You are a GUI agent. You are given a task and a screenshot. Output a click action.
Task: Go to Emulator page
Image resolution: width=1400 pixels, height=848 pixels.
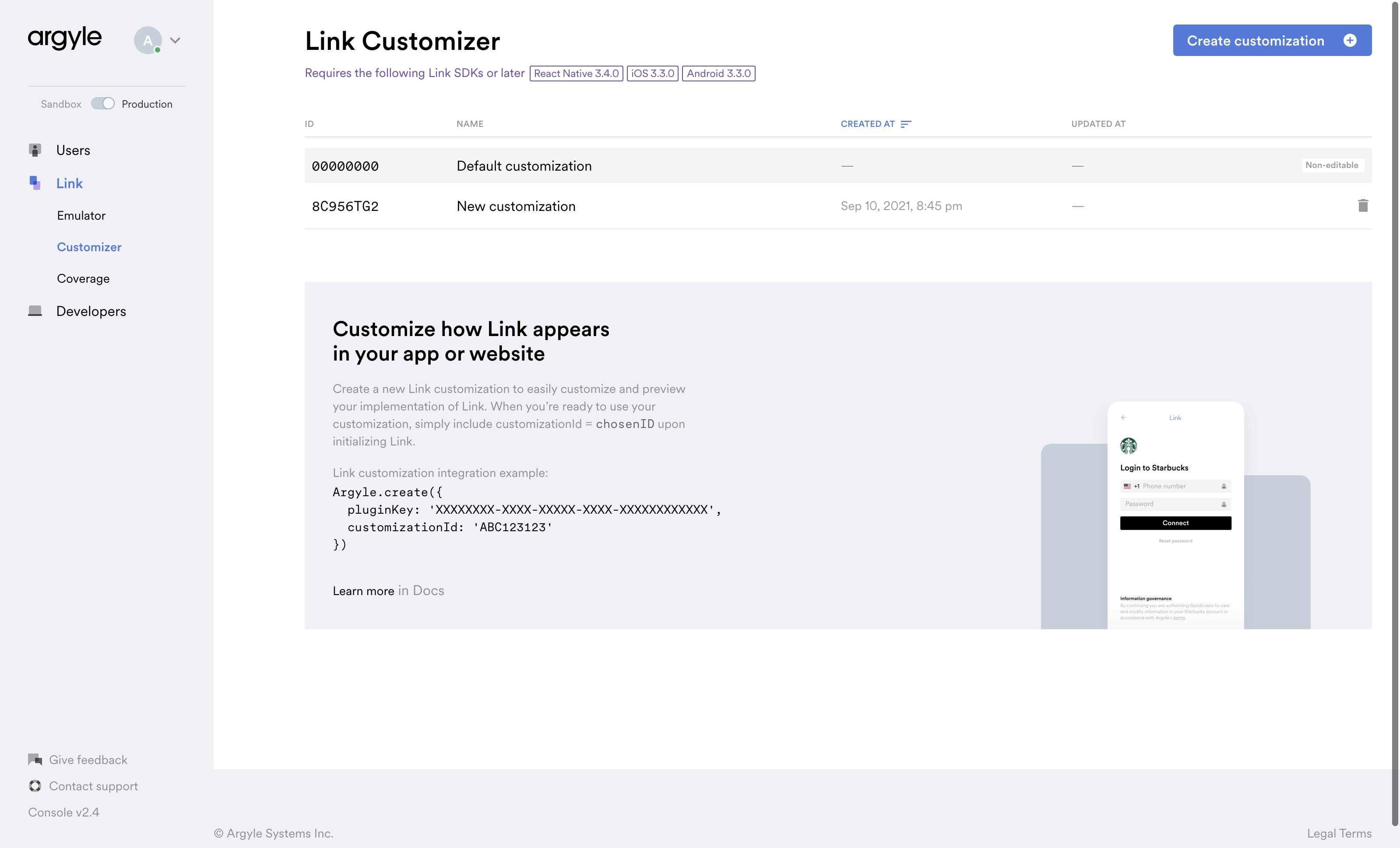pos(81,215)
